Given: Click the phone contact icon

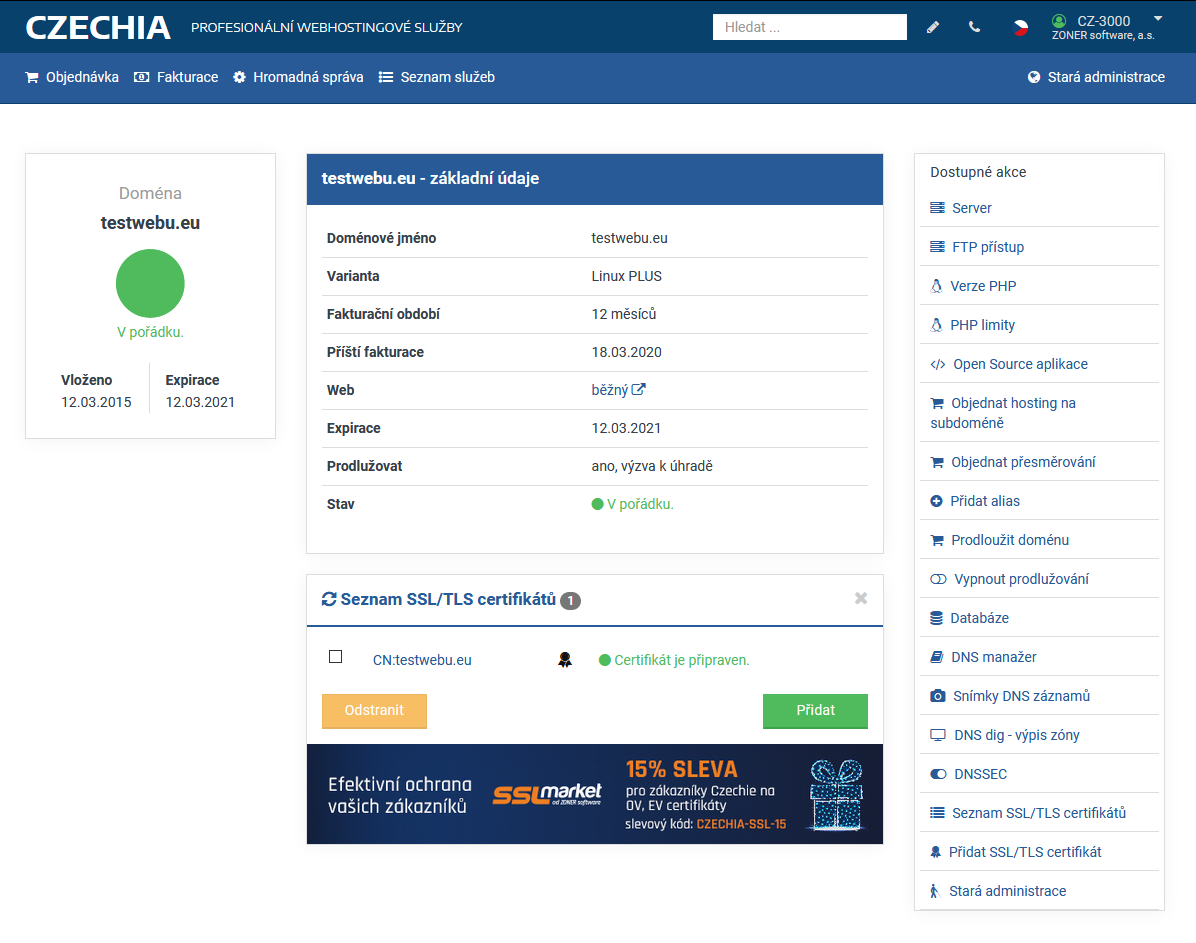Looking at the screenshot, I should point(974,27).
